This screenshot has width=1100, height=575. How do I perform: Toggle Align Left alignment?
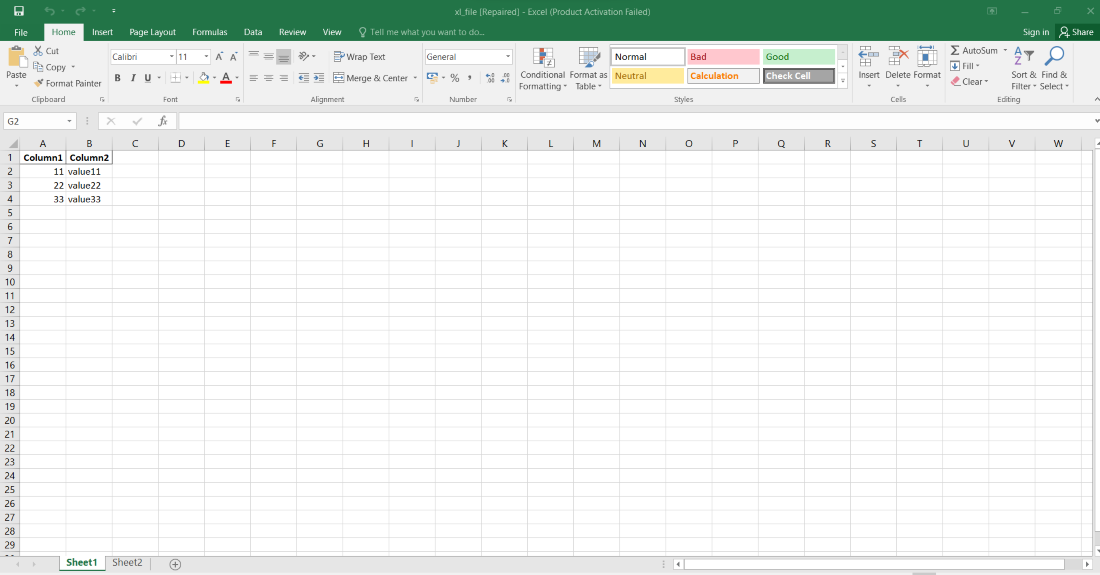pyautogui.click(x=253, y=78)
